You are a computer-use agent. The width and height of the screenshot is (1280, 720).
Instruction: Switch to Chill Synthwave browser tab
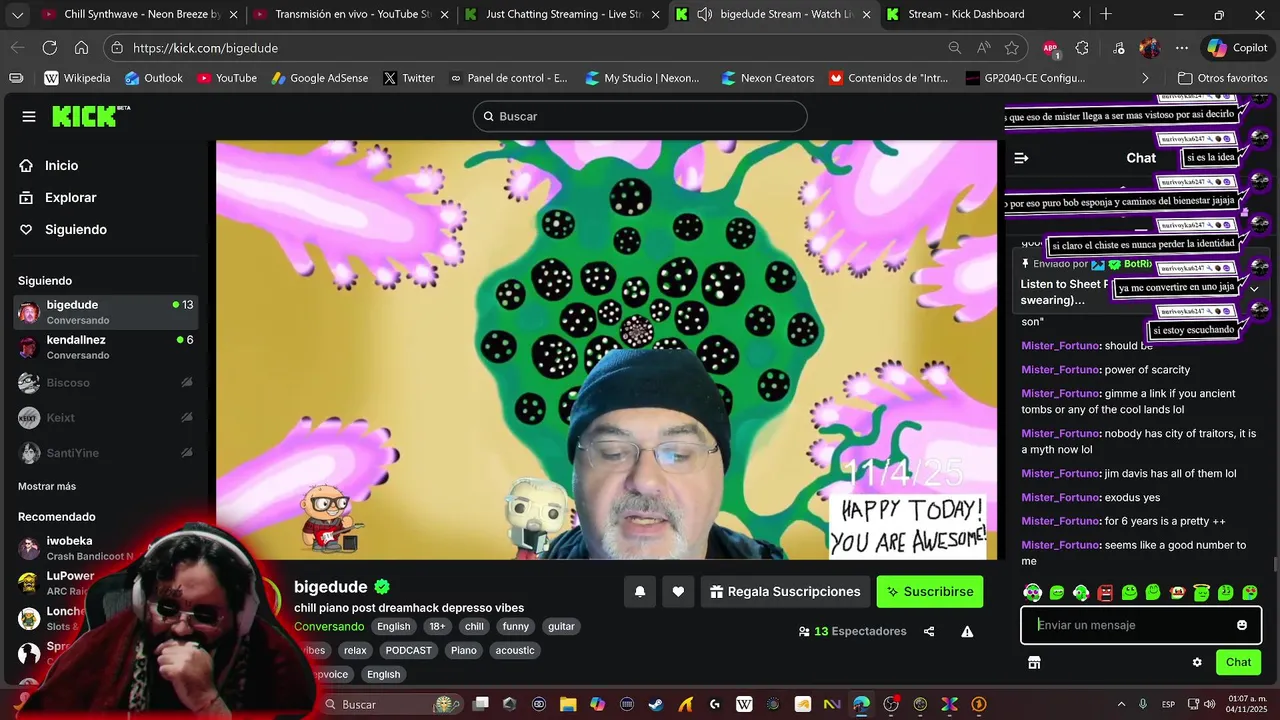(x=142, y=14)
